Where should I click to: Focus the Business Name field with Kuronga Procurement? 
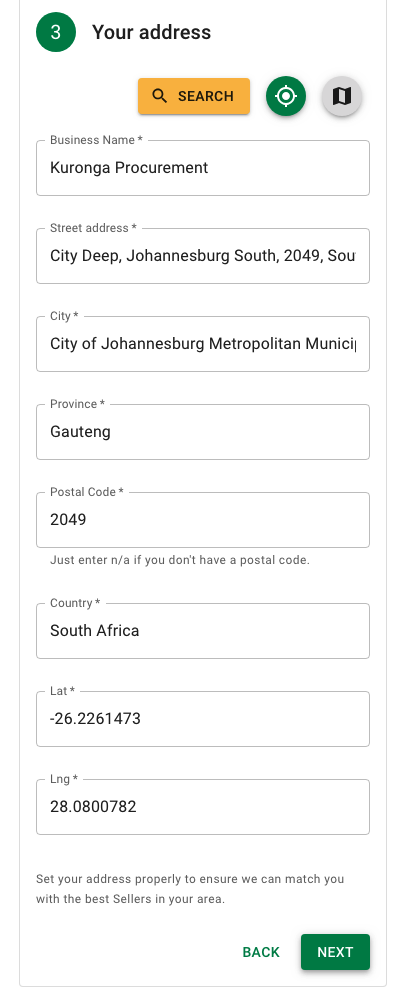pos(203,168)
